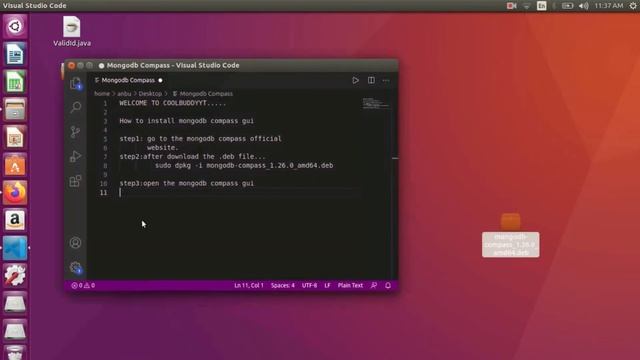Launch Firefox from the launcher

[x=15, y=192]
